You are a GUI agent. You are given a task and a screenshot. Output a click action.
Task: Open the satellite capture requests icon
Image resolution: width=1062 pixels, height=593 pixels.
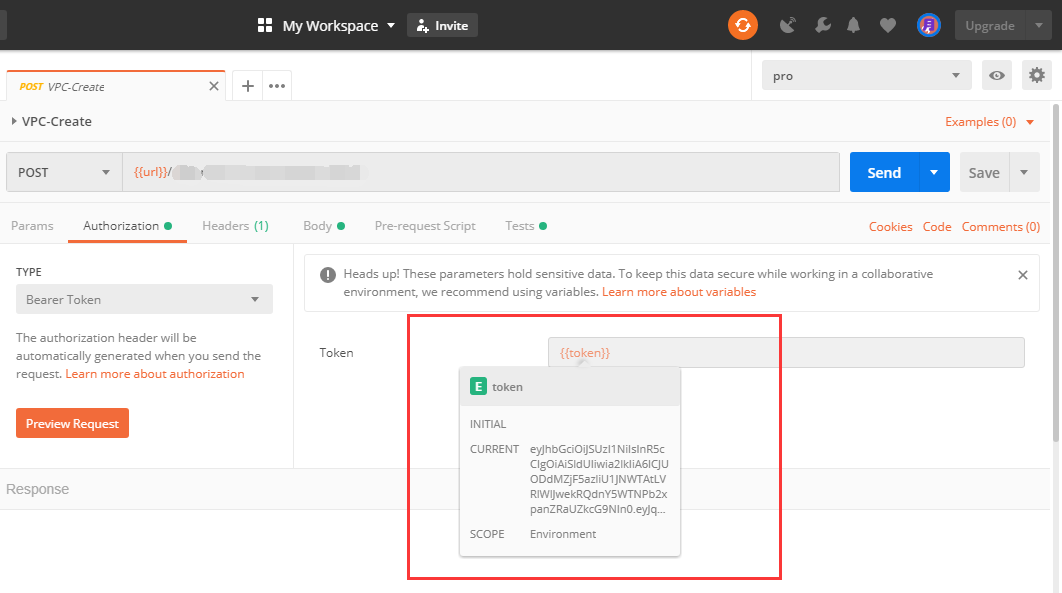788,26
